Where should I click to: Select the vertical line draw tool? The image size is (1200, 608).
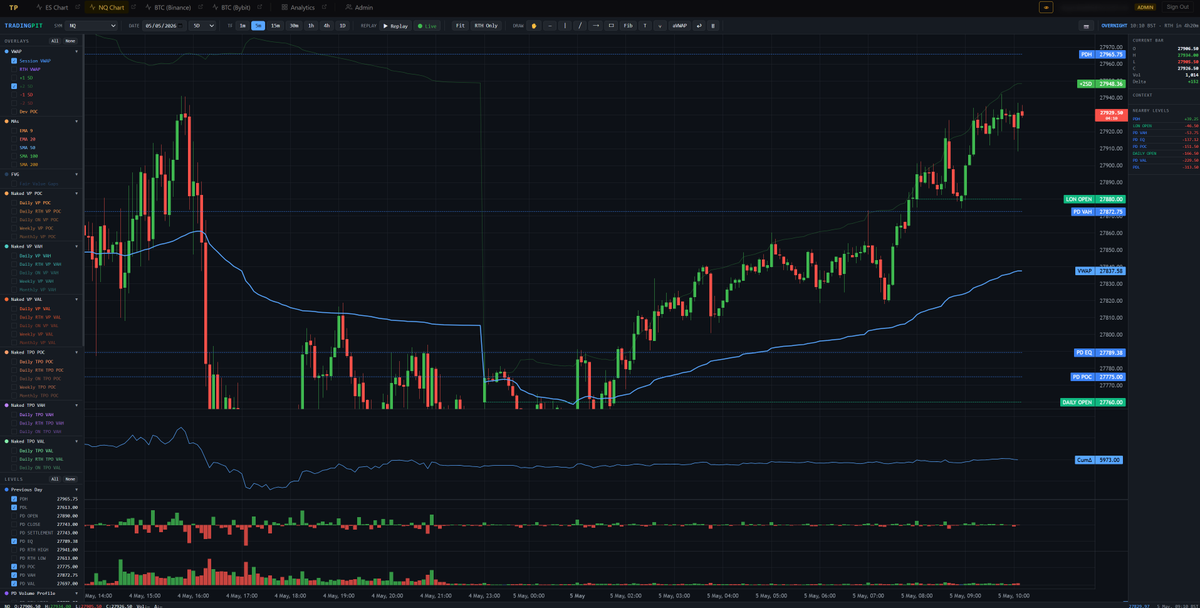click(x=565, y=25)
